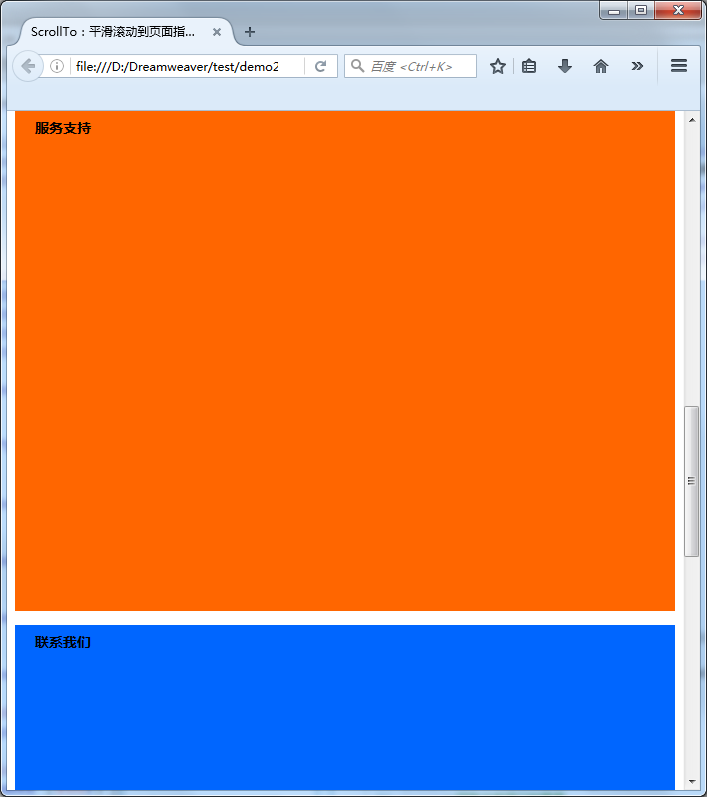The image size is (707, 797).
Task: Open a new tab with plus button
Action: [x=250, y=32]
